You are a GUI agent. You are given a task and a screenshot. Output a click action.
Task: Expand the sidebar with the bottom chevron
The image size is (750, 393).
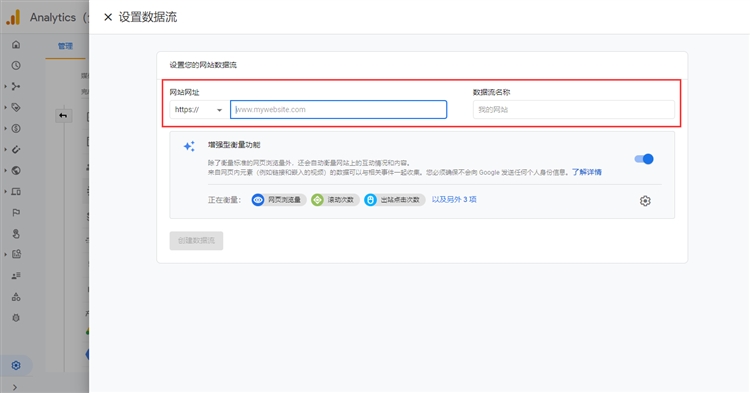pos(15,387)
